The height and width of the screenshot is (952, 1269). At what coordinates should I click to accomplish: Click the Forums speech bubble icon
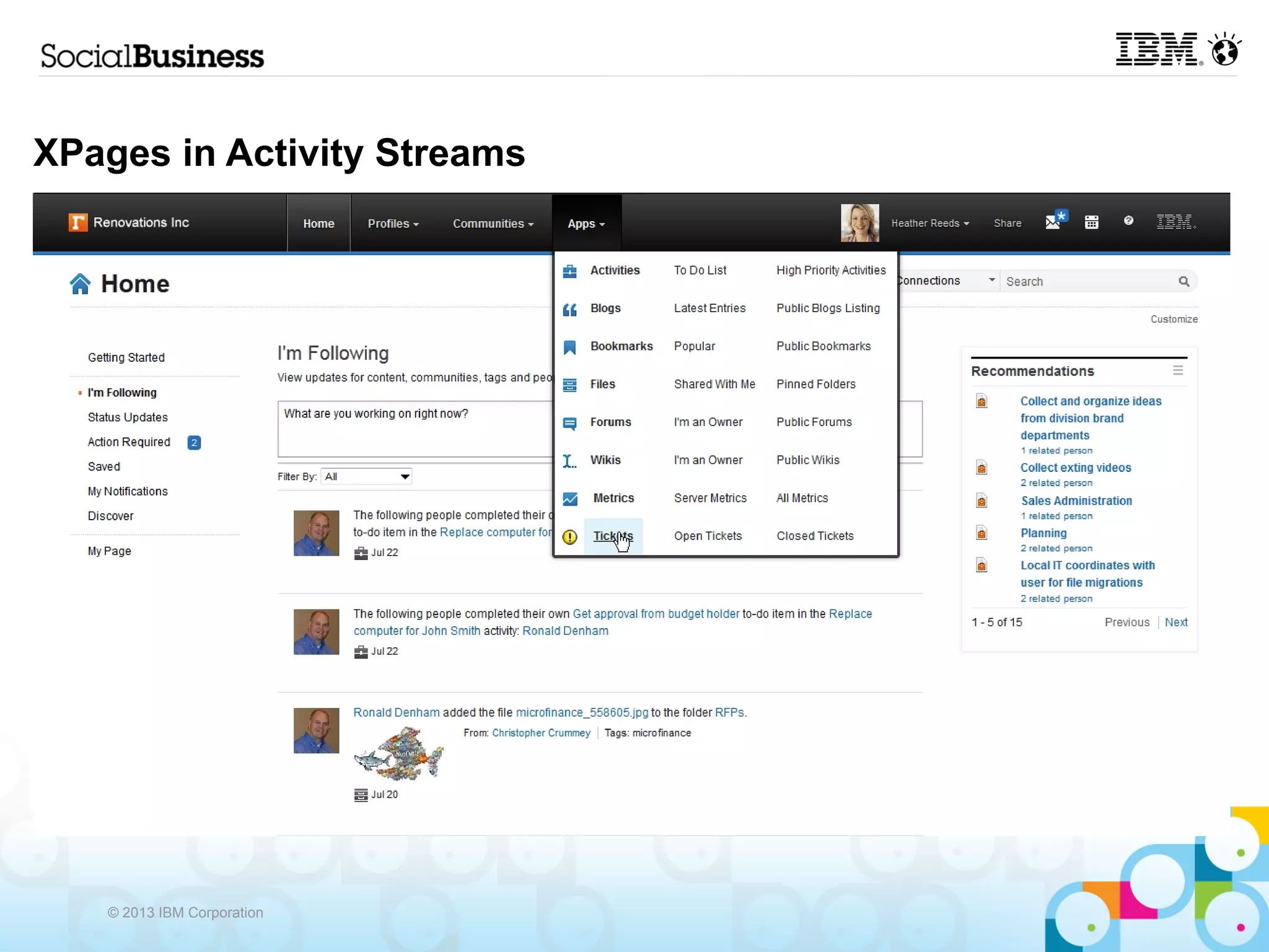(x=569, y=423)
